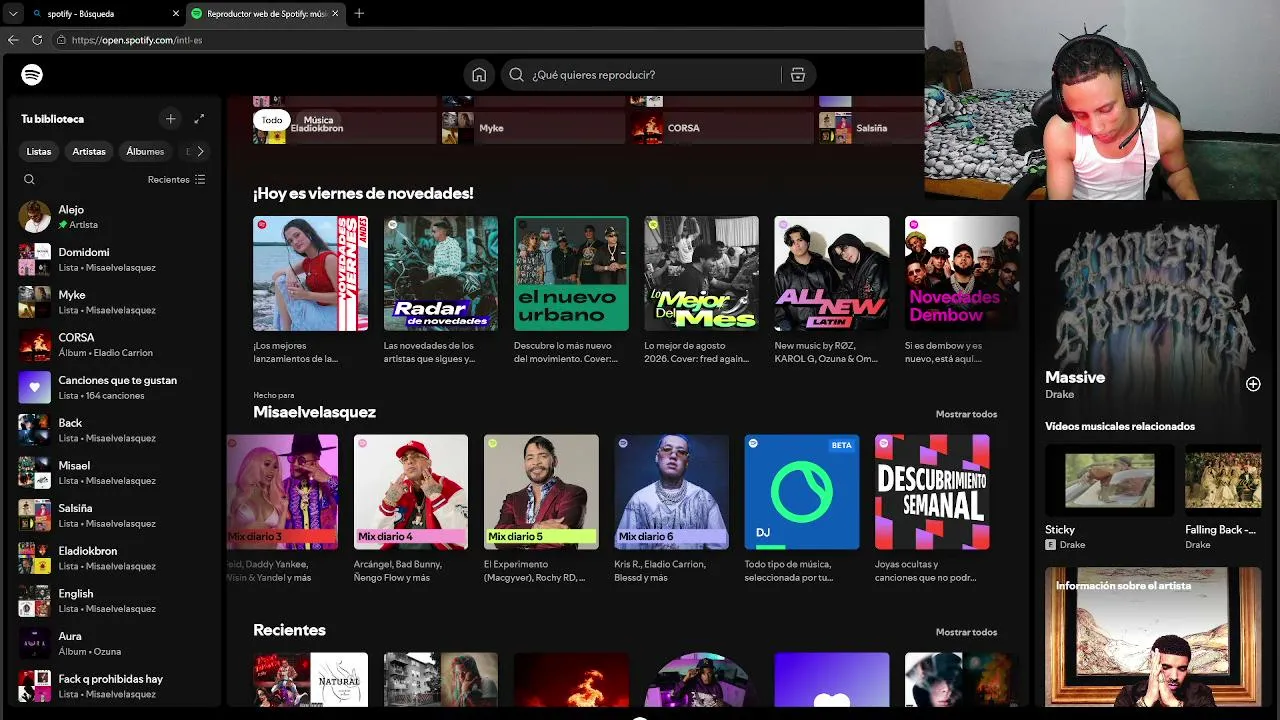Switch to the spotify - Búsqueda browser tab
The height and width of the screenshot is (720, 1280).
(x=105, y=14)
